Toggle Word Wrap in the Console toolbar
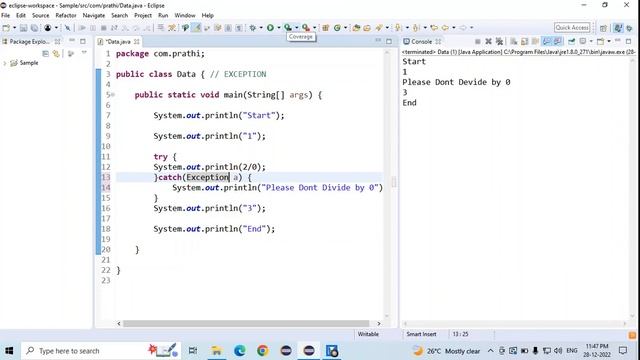The image size is (640, 360). click(535, 41)
